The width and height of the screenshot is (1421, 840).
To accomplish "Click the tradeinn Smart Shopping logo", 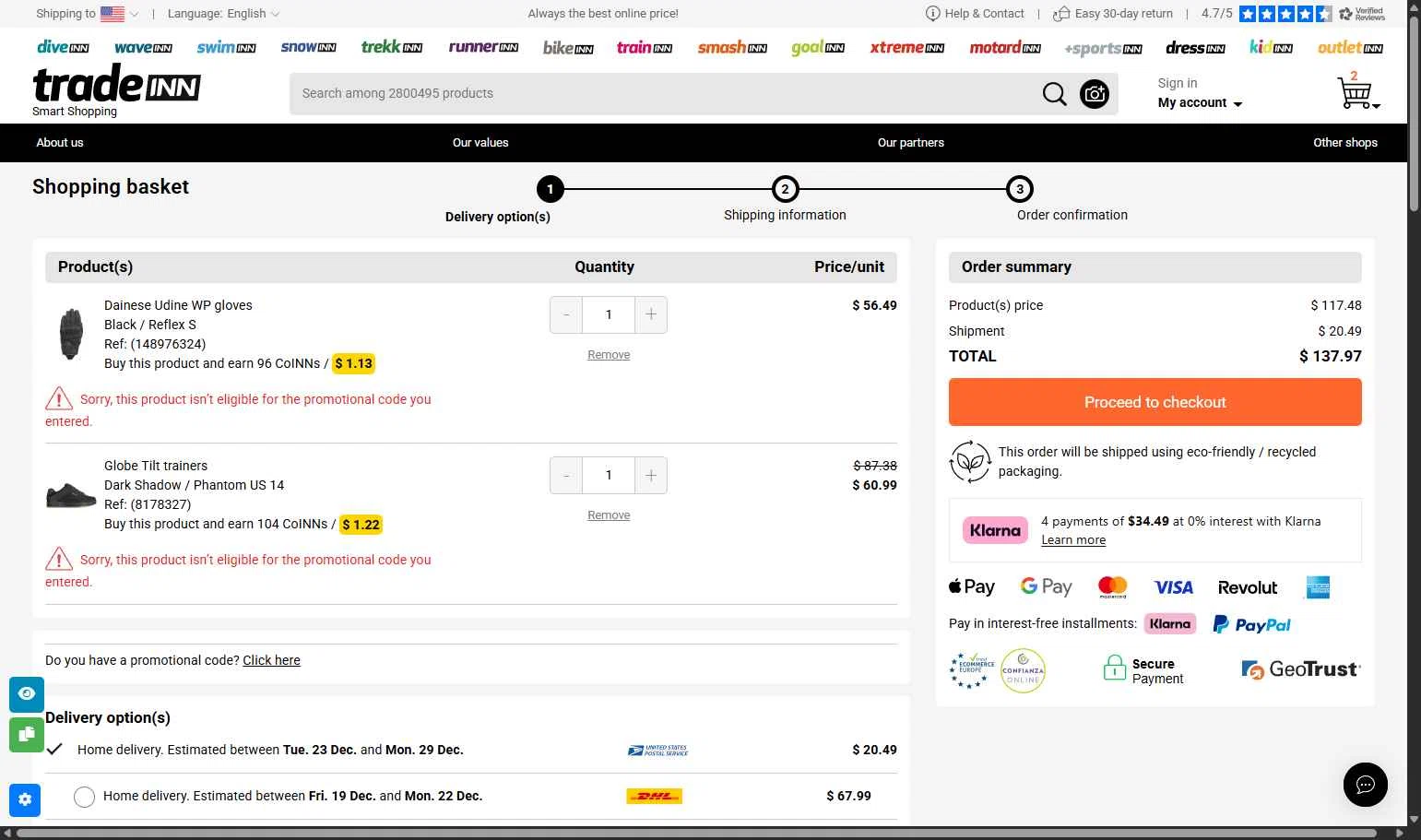I will [x=116, y=90].
